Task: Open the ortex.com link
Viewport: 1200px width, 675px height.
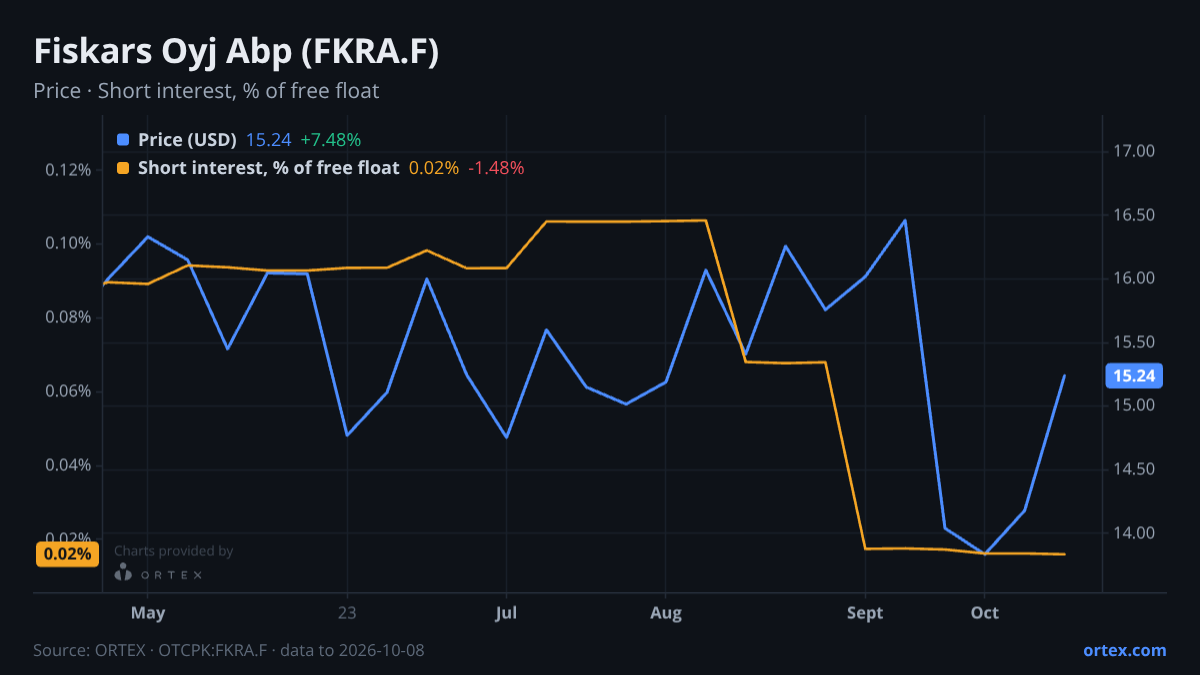Action: pos(1125,650)
